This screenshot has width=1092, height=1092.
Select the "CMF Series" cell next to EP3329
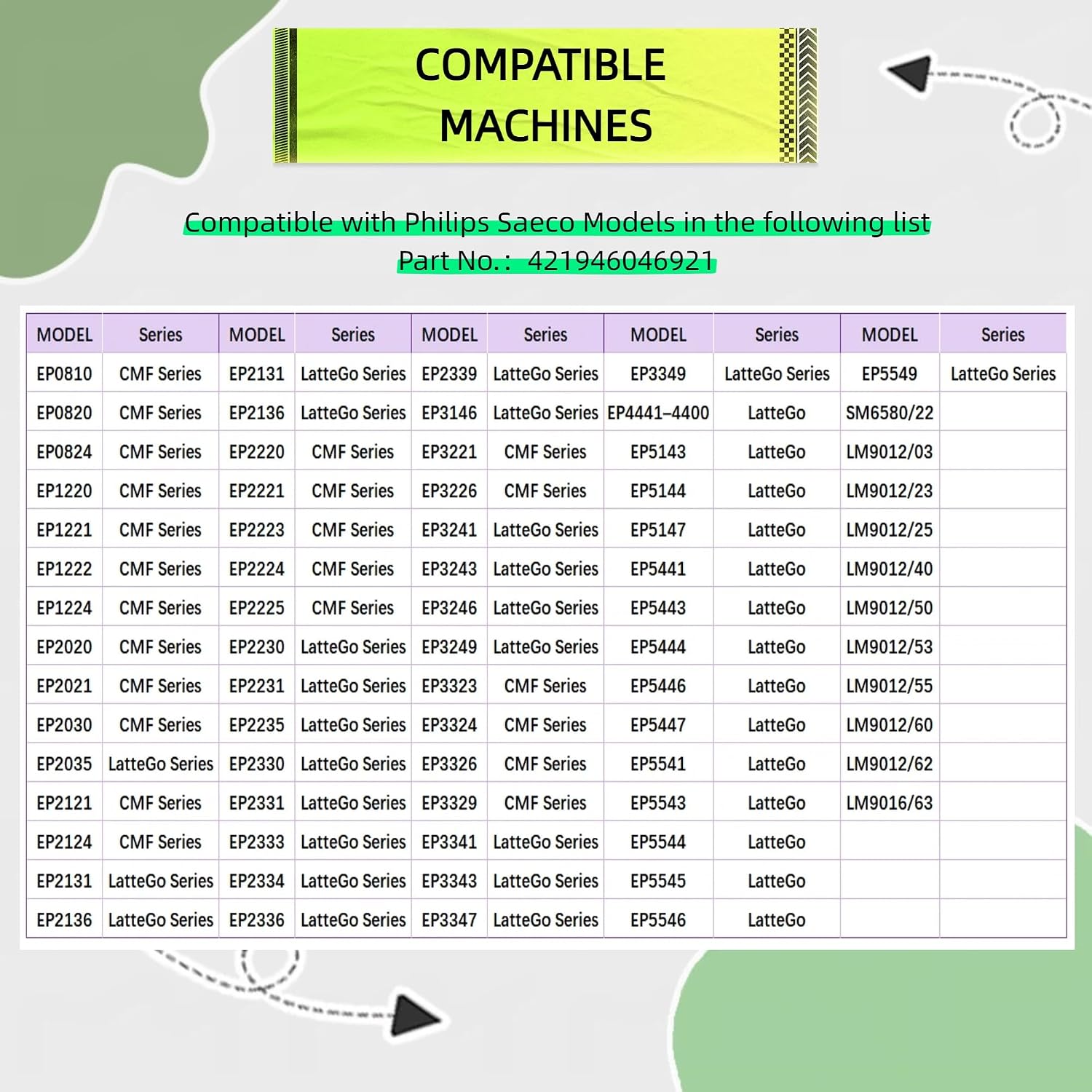pyautogui.click(x=546, y=803)
